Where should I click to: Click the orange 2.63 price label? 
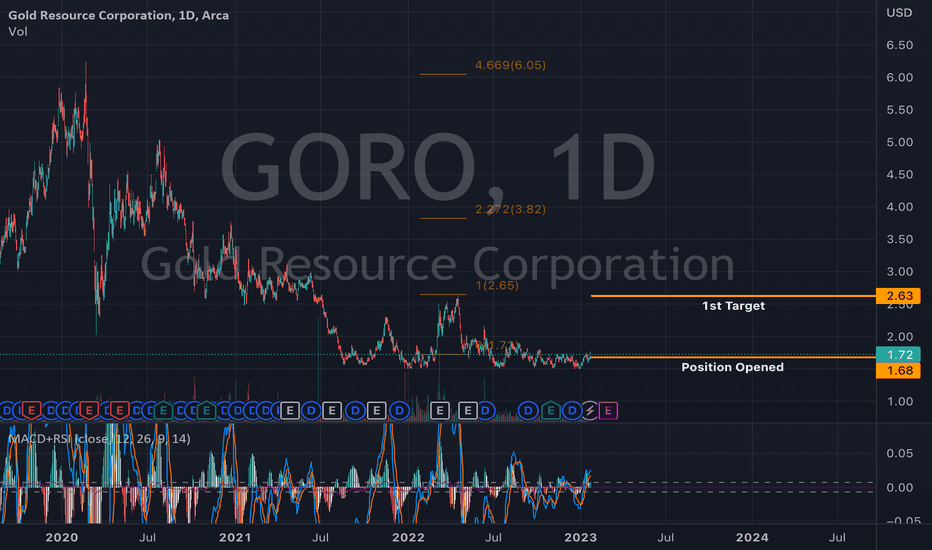[898, 296]
